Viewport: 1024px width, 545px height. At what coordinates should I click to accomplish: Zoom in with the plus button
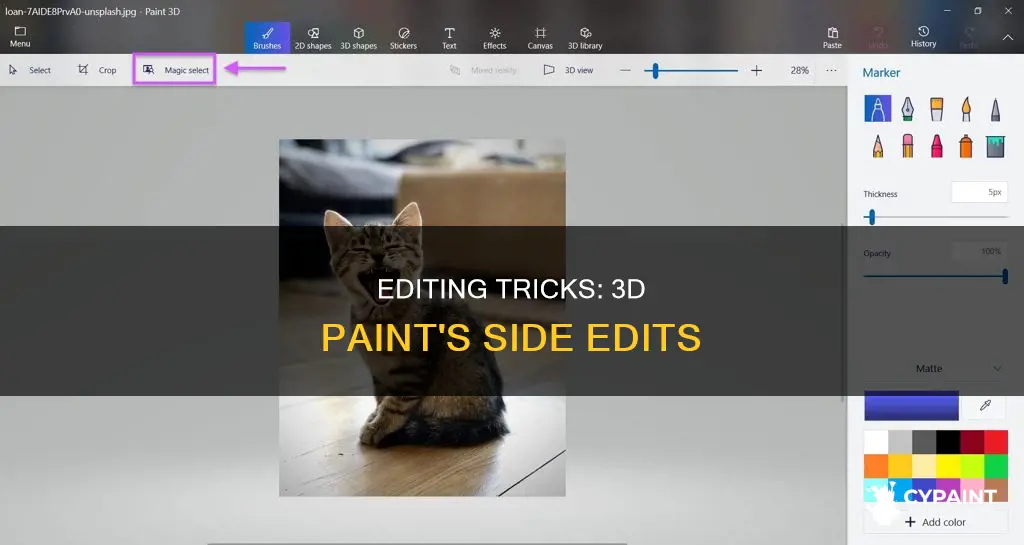[x=756, y=70]
